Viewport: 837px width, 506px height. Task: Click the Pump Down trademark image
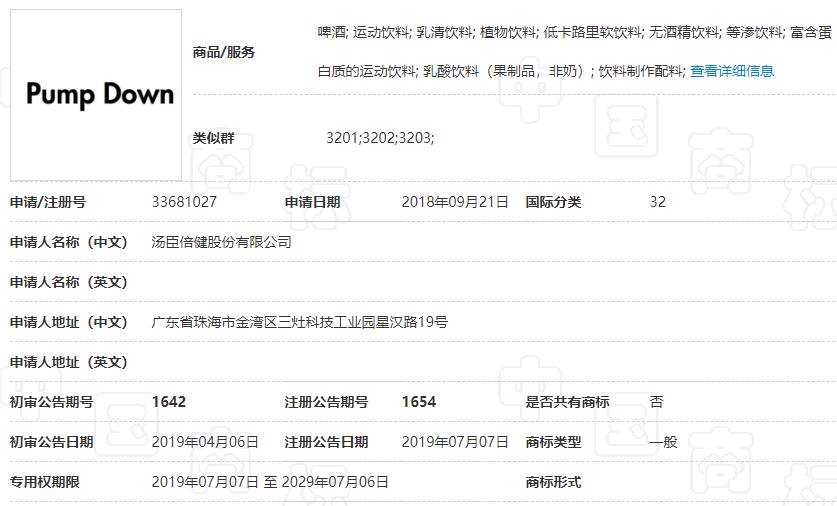click(x=96, y=95)
